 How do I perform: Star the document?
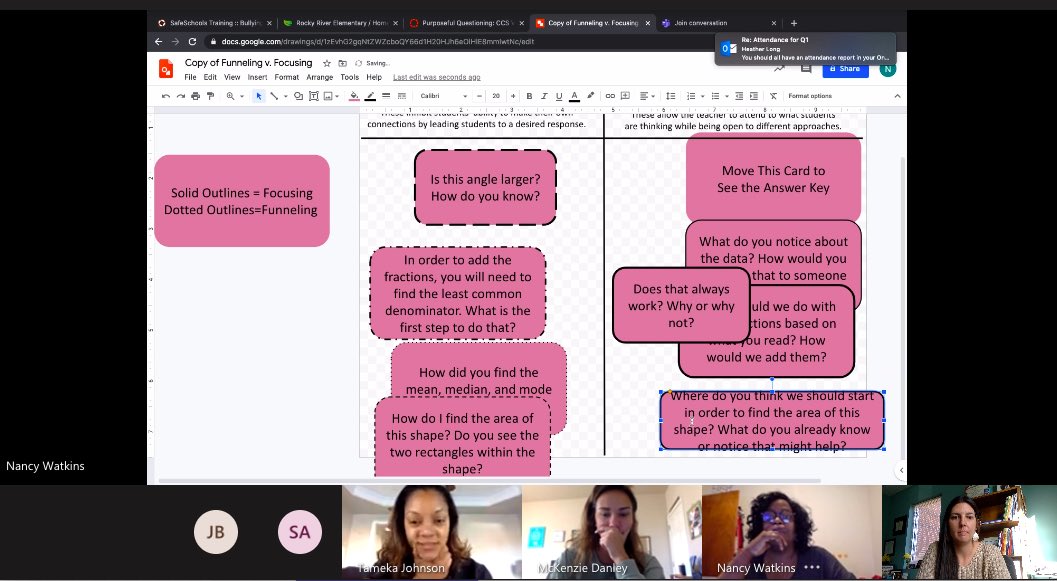tap(327, 63)
